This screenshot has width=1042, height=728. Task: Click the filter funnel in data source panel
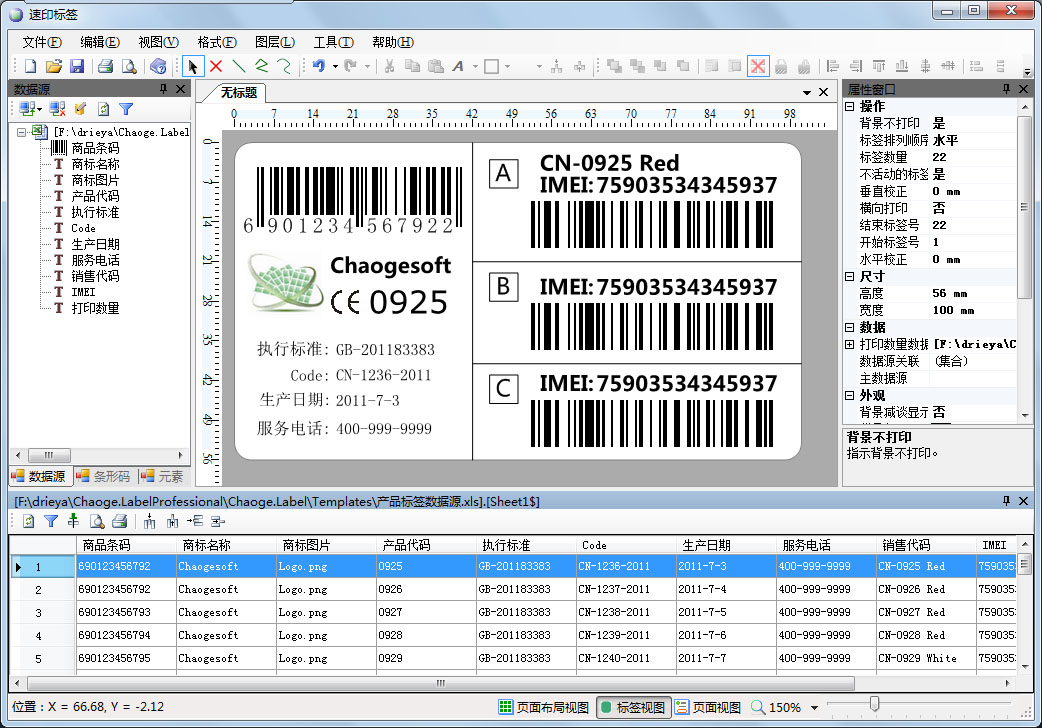pyautogui.click(x=126, y=109)
